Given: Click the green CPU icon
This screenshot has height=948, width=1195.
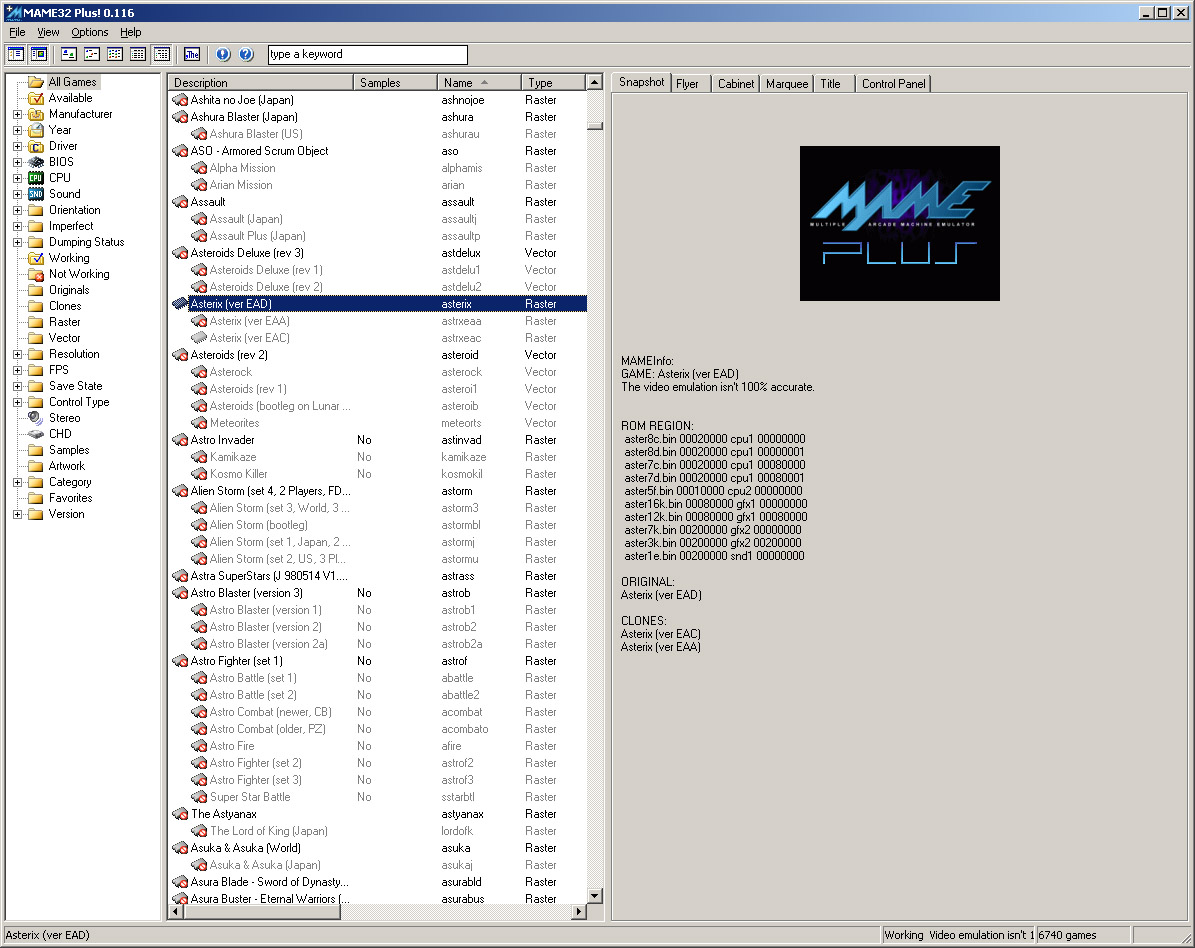Looking at the screenshot, I should tap(36, 178).
